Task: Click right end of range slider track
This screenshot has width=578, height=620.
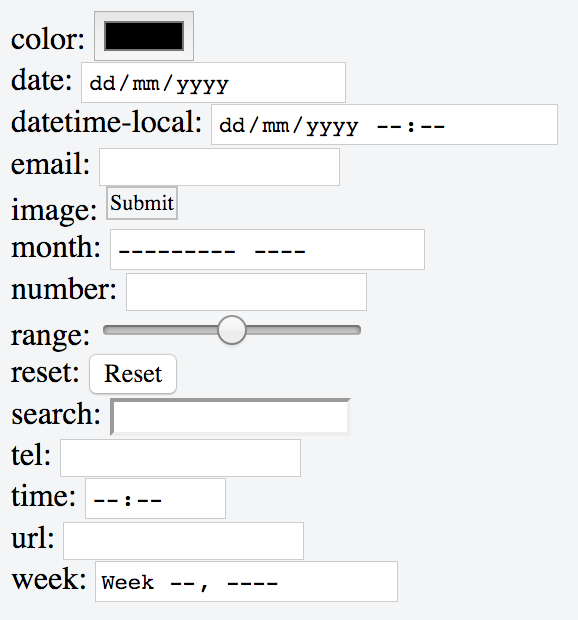Action: (x=356, y=330)
